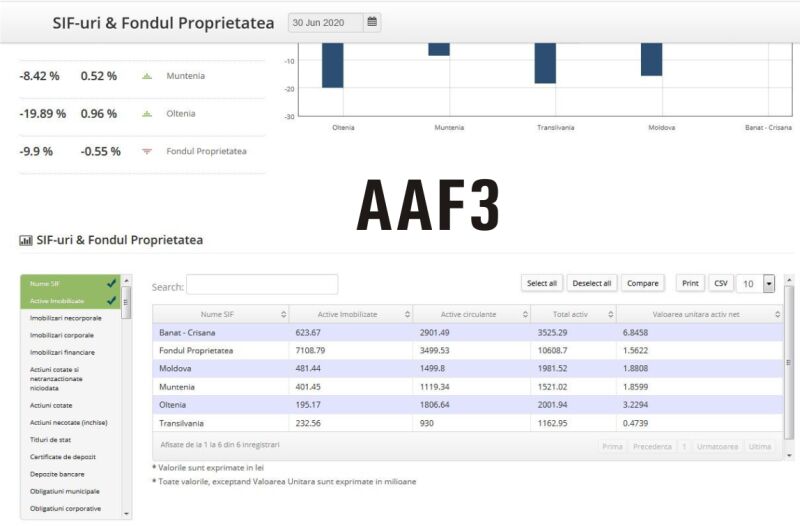Click the Precedenta pagination button
Viewport: 800px width, 526px height.
coord(652,446)
